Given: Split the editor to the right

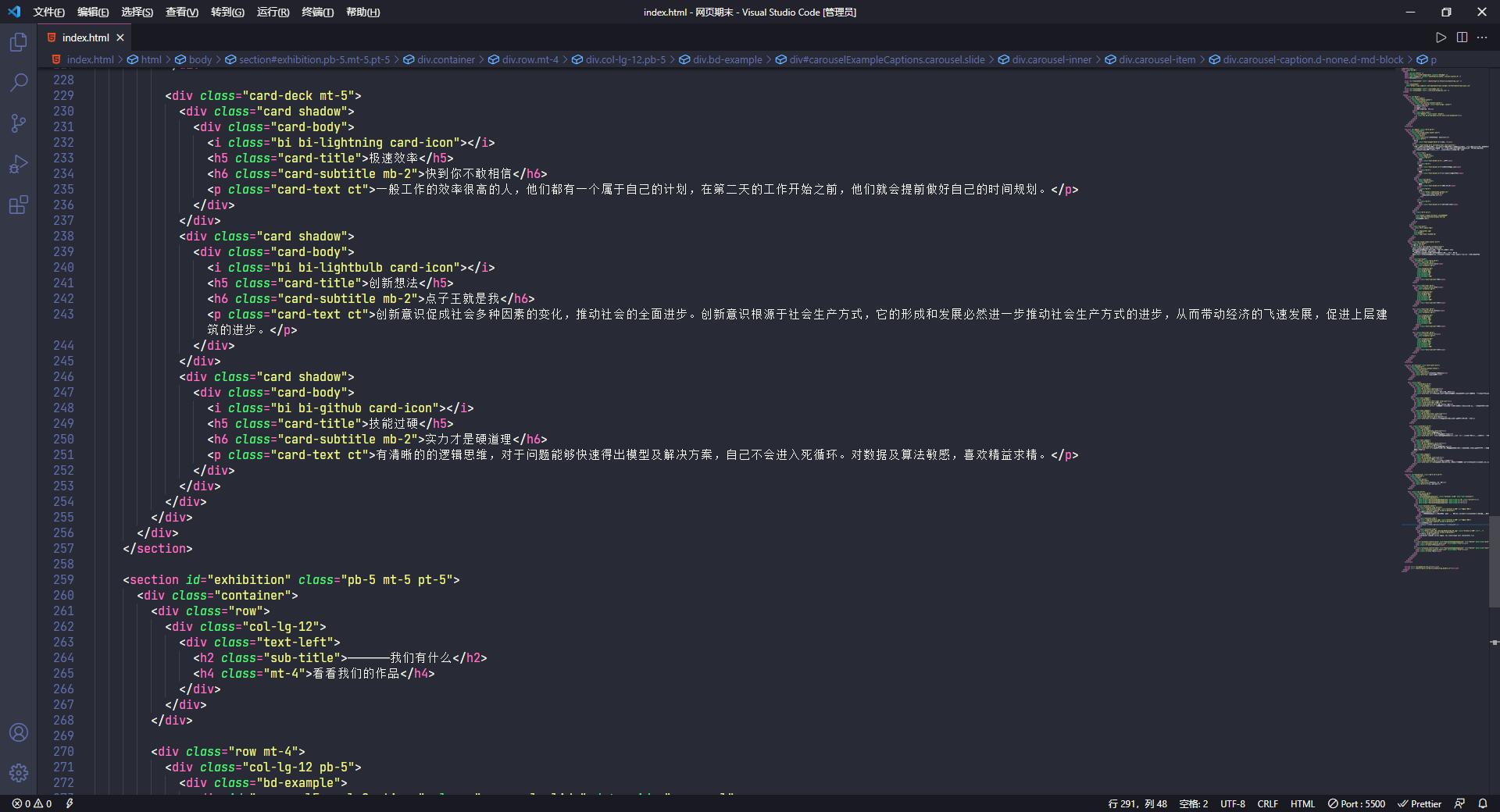Looking at the screenshot, I should tap(1462, 37).
